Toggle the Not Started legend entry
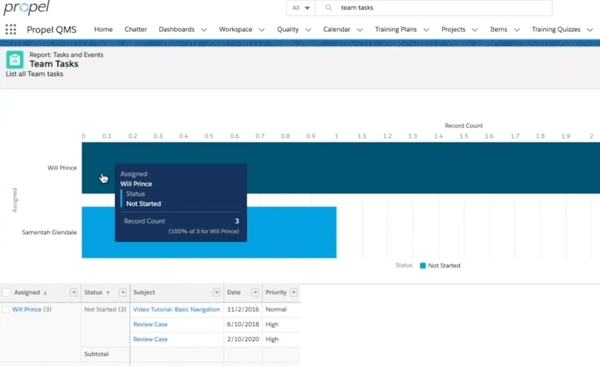 (x=440, y=266)
